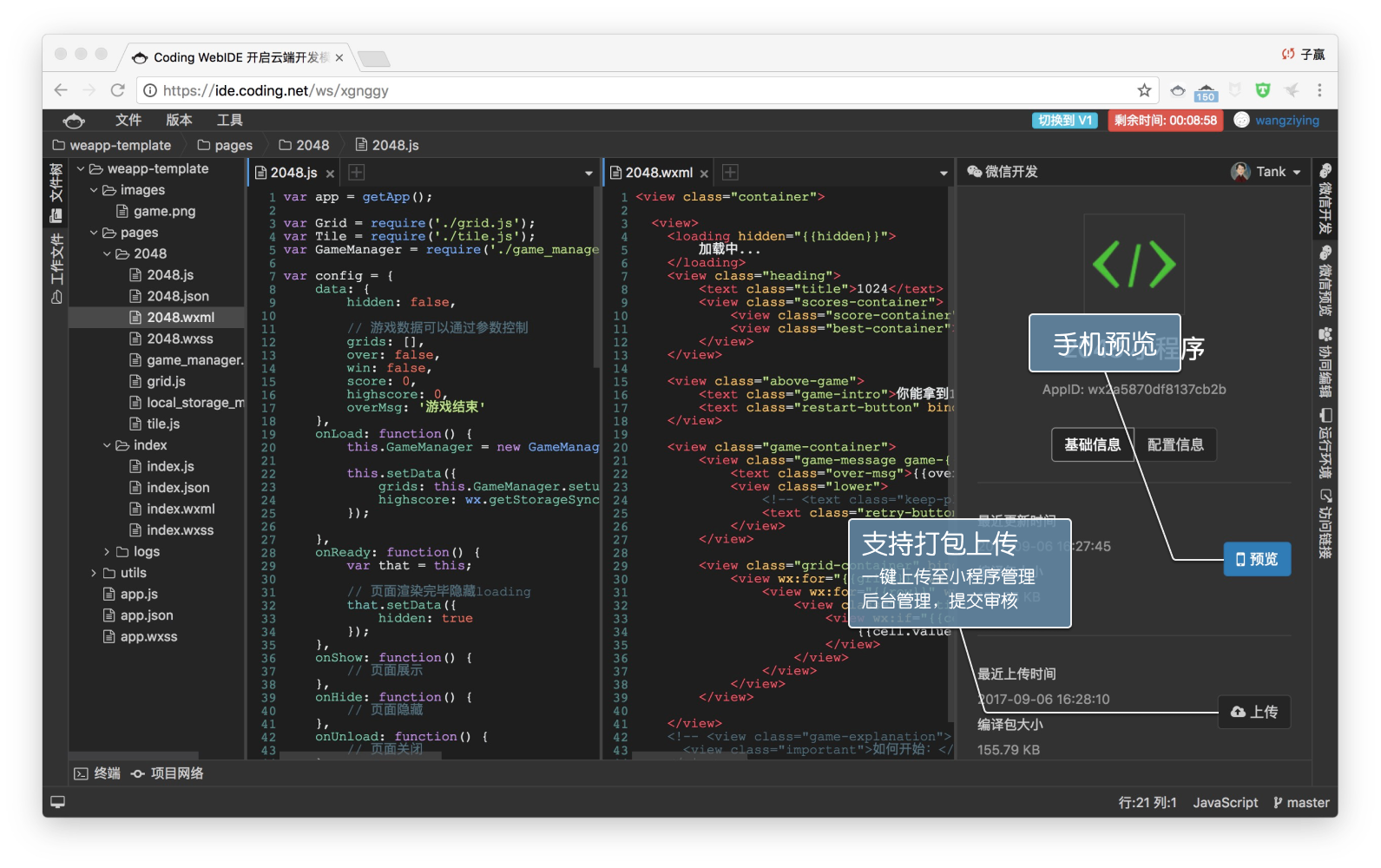Click the 2048 breadcrumb folder
This screenshot has width=1381, height=868.
pyautogui.click(x=304, y=145)
